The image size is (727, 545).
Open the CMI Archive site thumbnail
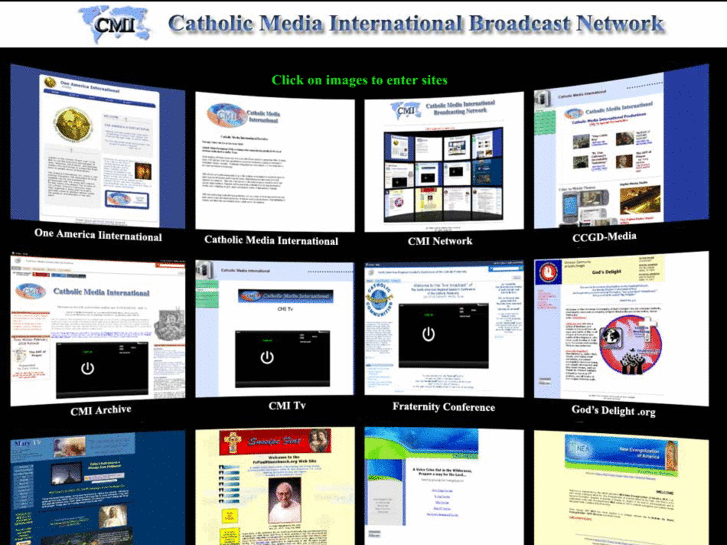pos(98,328)
